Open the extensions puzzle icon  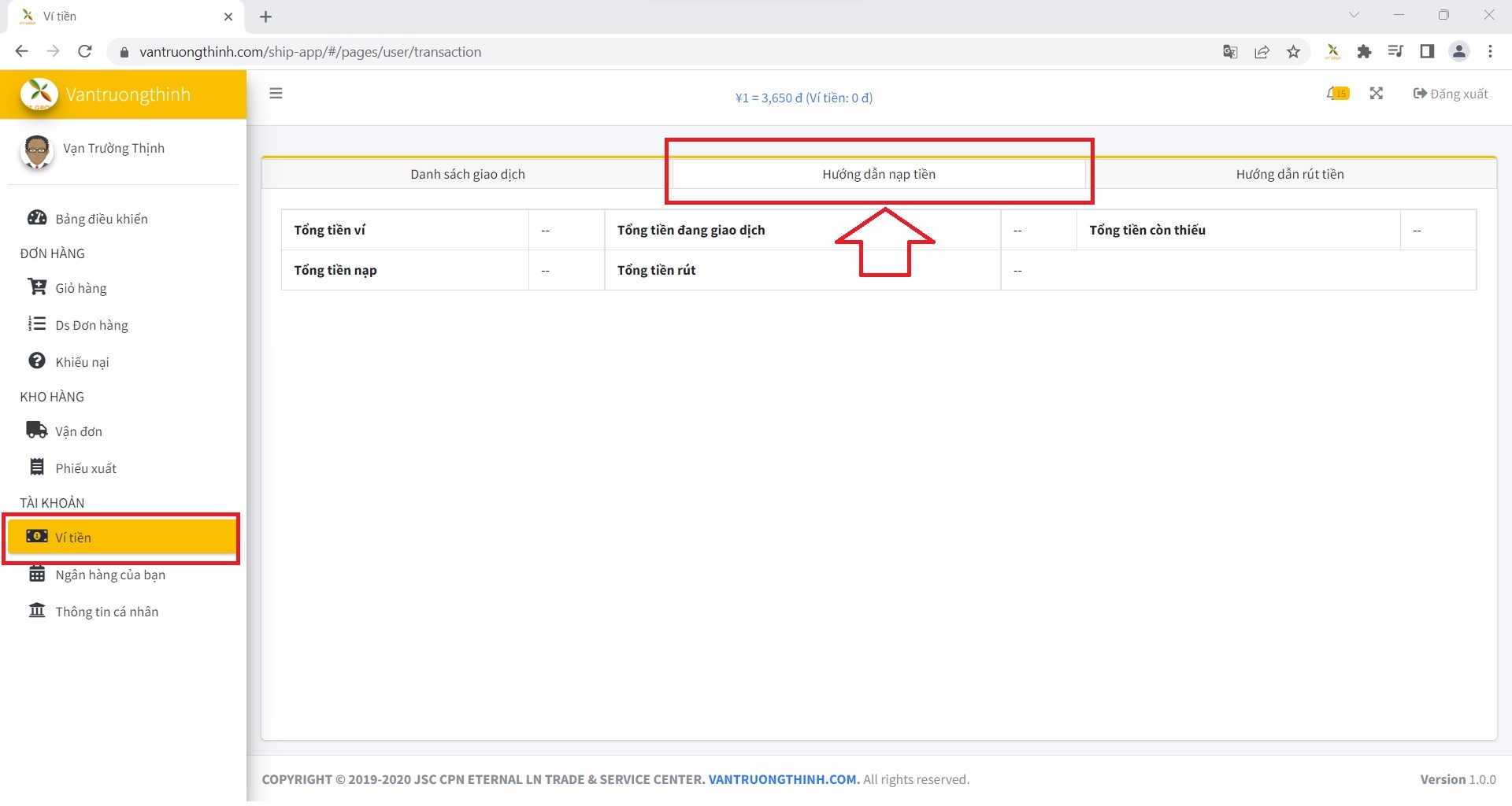point(1364,51)
